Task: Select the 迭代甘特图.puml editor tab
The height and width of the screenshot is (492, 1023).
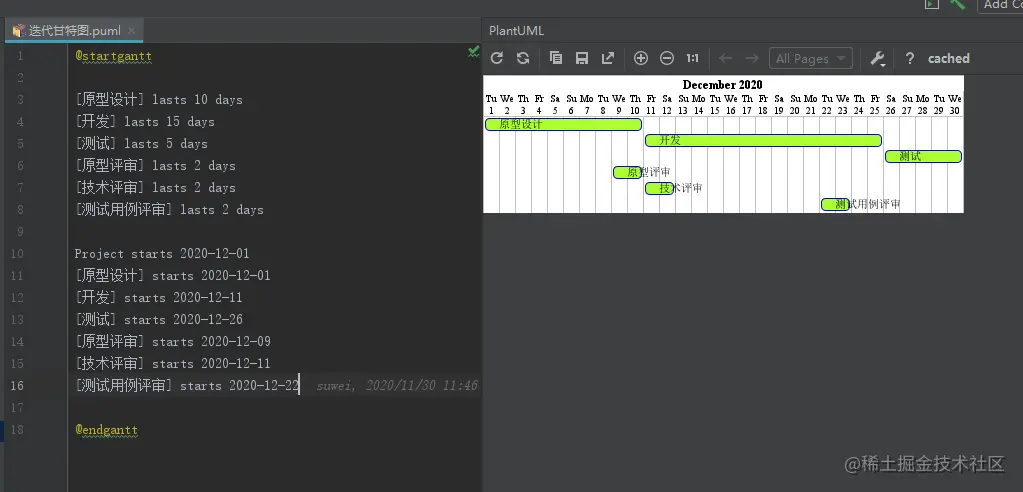Action: click(74, 31)
